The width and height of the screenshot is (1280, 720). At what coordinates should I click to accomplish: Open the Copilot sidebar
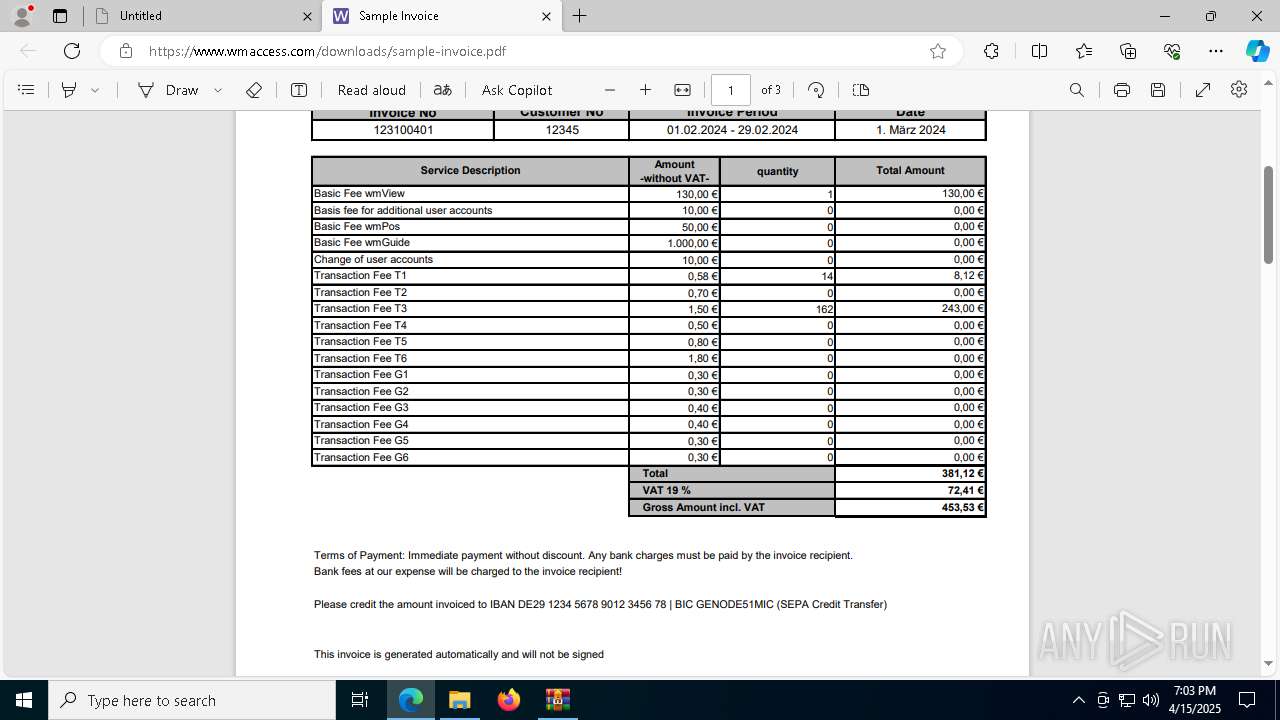tap(1257, 51)
